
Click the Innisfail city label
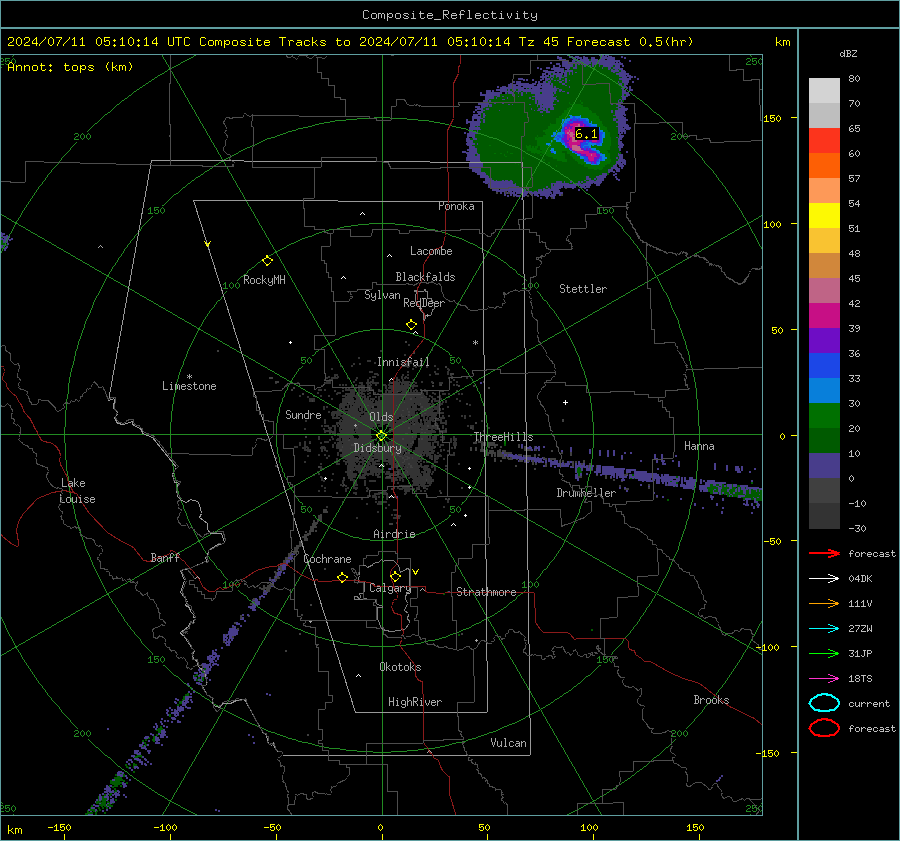pyautogui.click(x=403, y=362)
